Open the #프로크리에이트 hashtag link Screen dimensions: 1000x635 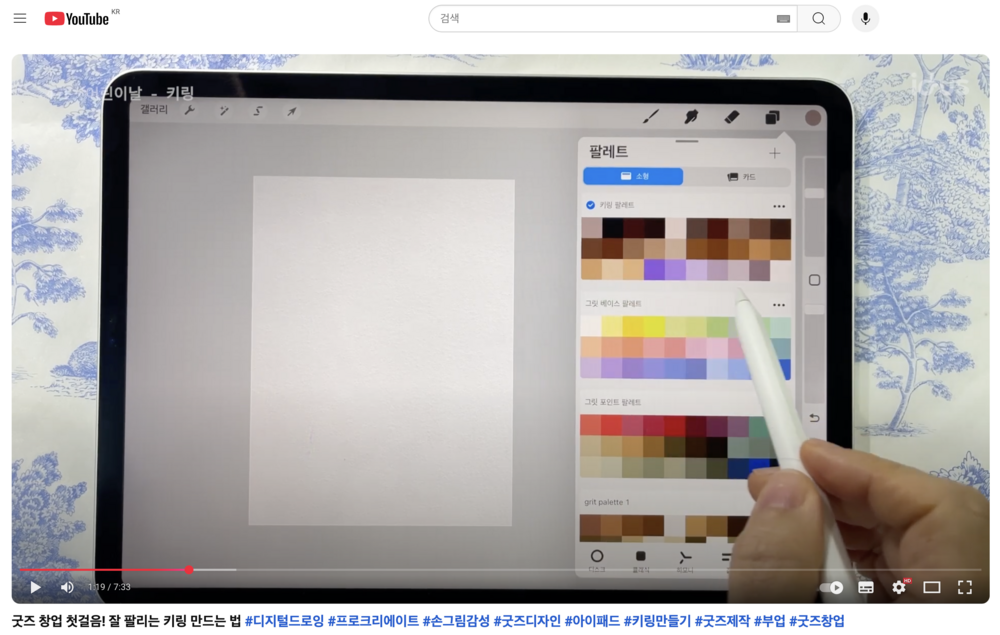[373, 621]
